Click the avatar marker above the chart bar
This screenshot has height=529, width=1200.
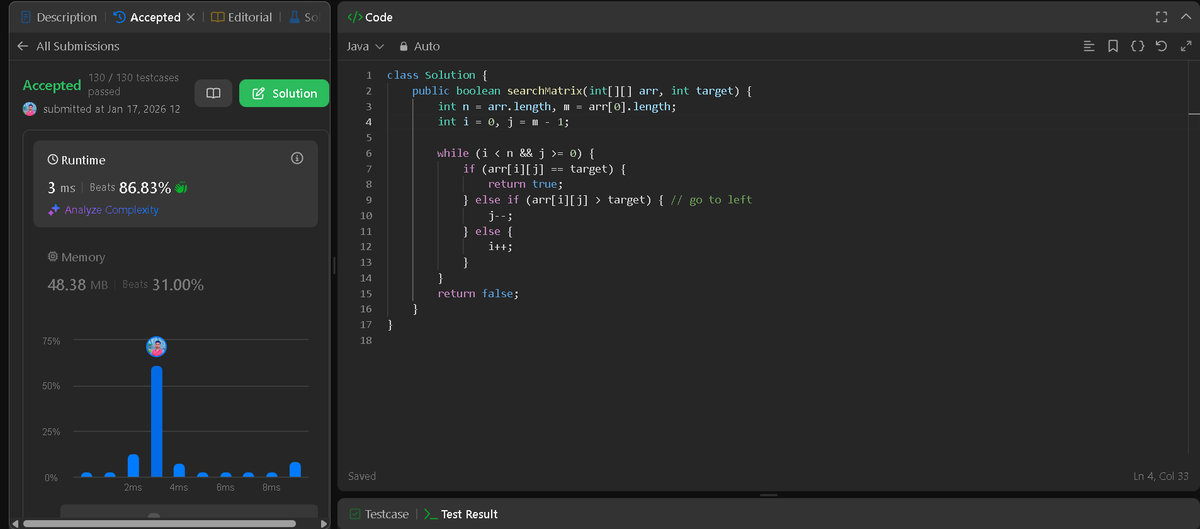157,347
